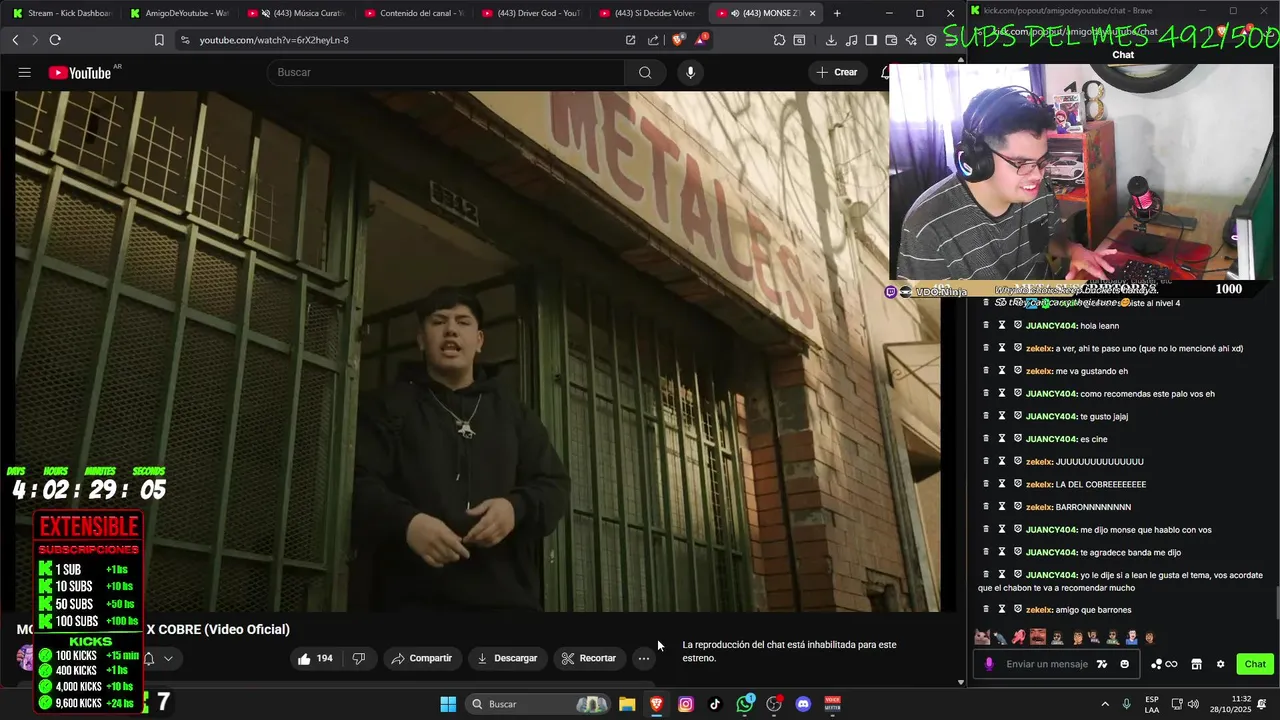Open browser downloads icon
1280x720 pixels.
(x=831, y=40)
